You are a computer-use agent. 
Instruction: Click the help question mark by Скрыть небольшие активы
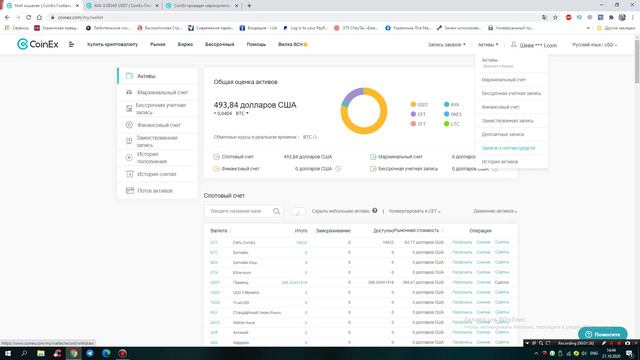click(374, 211)
